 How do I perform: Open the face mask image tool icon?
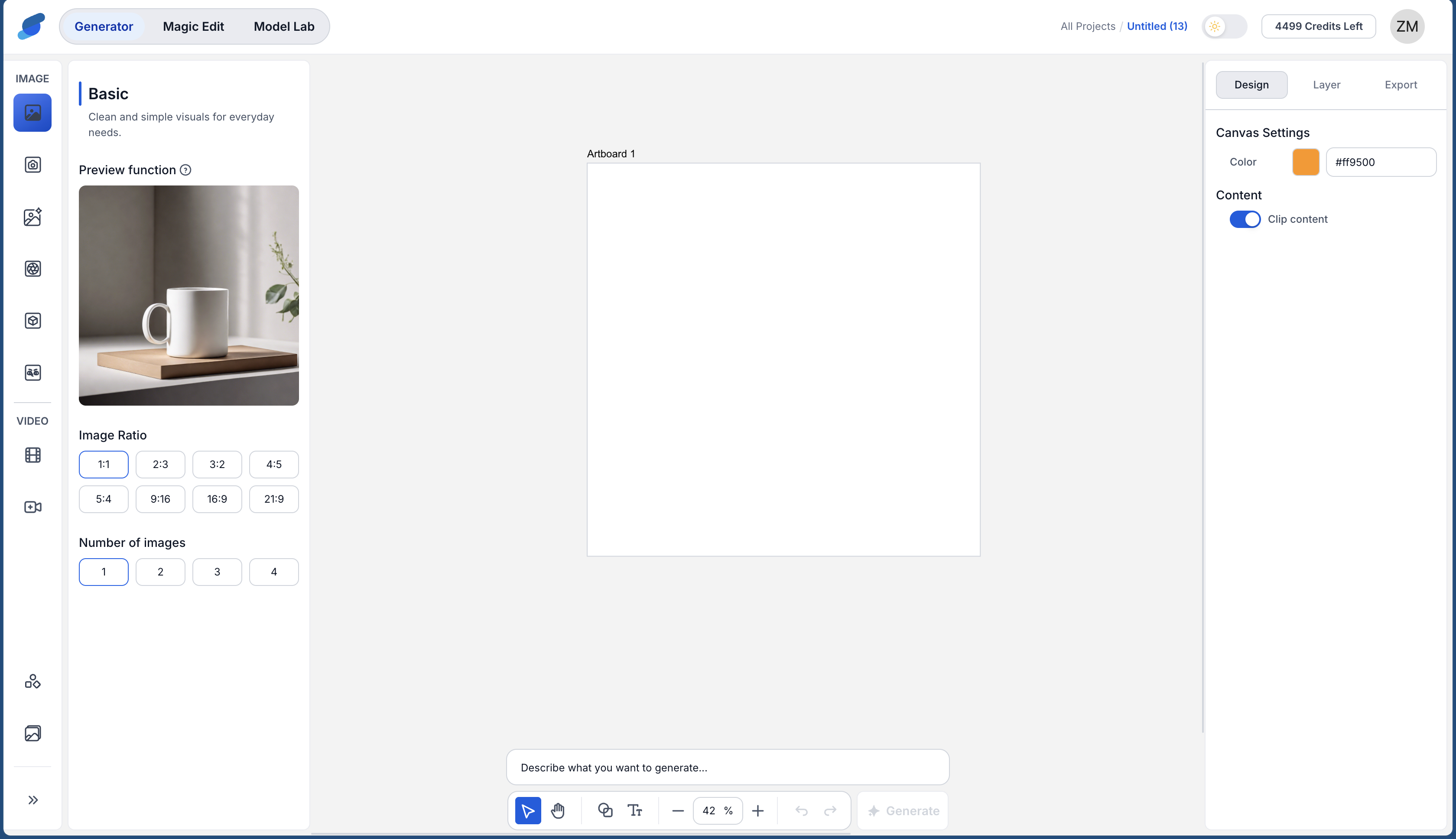(33, 372)
